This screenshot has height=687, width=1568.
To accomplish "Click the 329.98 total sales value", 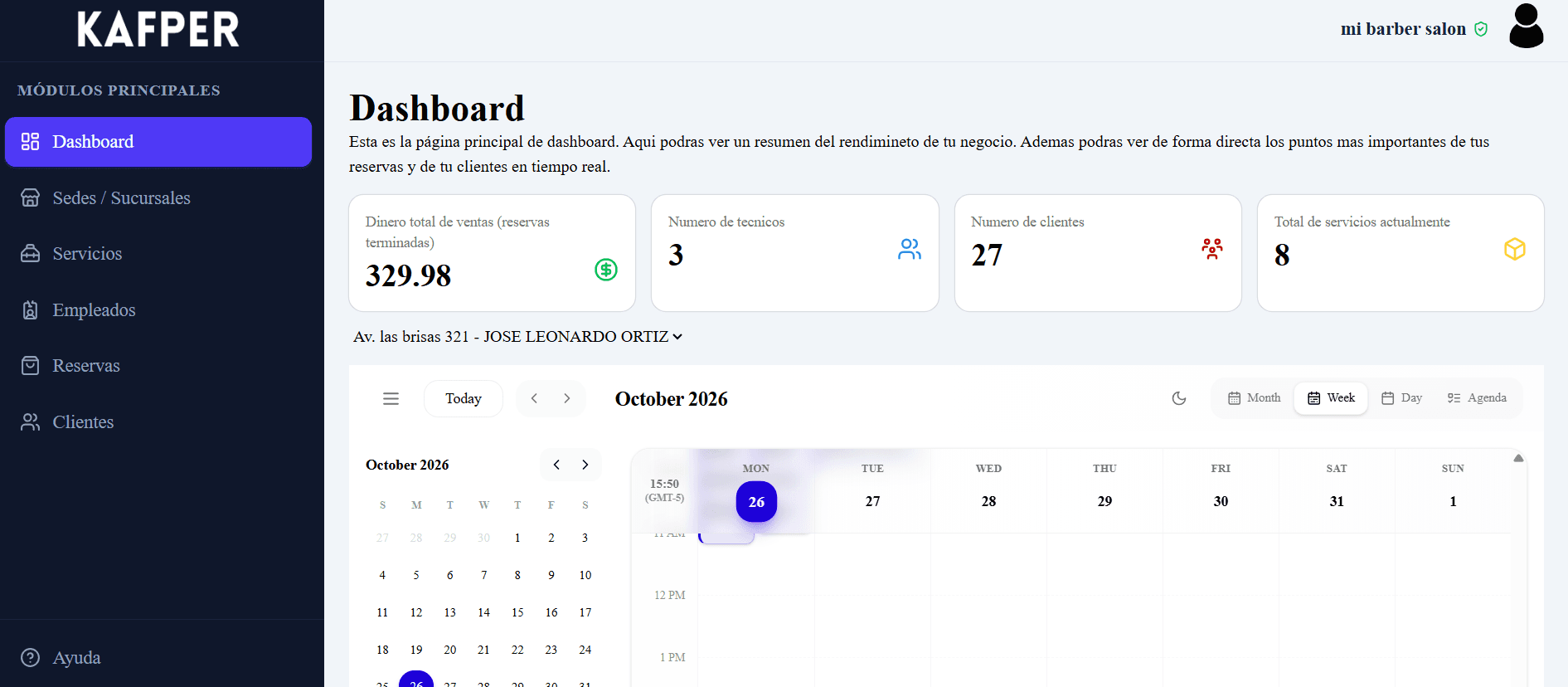I will [408, 275].
